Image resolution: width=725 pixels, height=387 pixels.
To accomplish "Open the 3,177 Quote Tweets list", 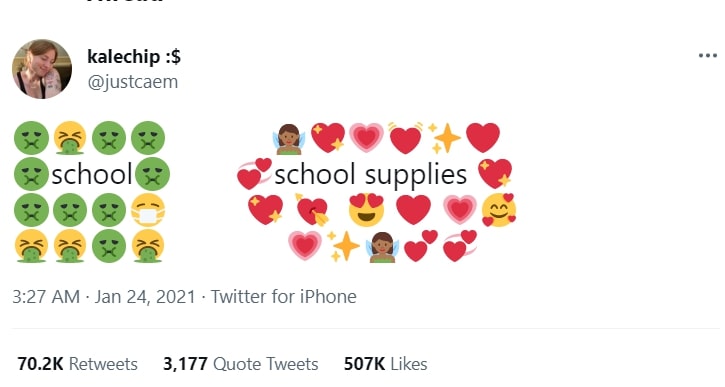I will tap(240, 364).
